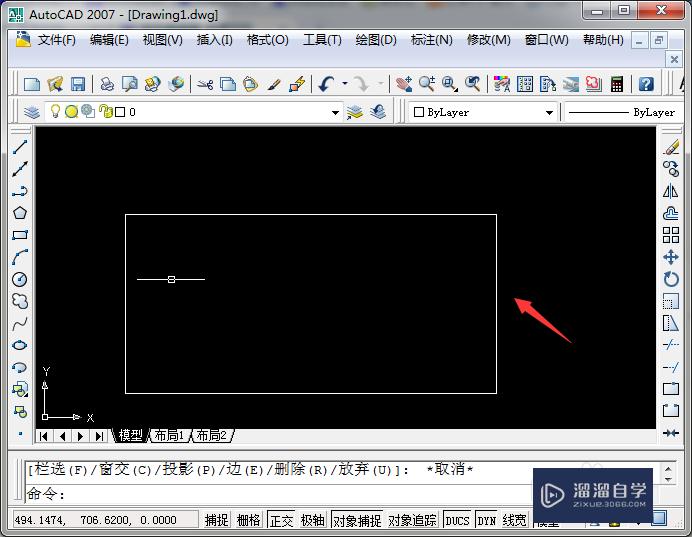This screenshot has width=692, height=537.
Task: Click the Undo arrow icon
Action: [x=326, y=84]
